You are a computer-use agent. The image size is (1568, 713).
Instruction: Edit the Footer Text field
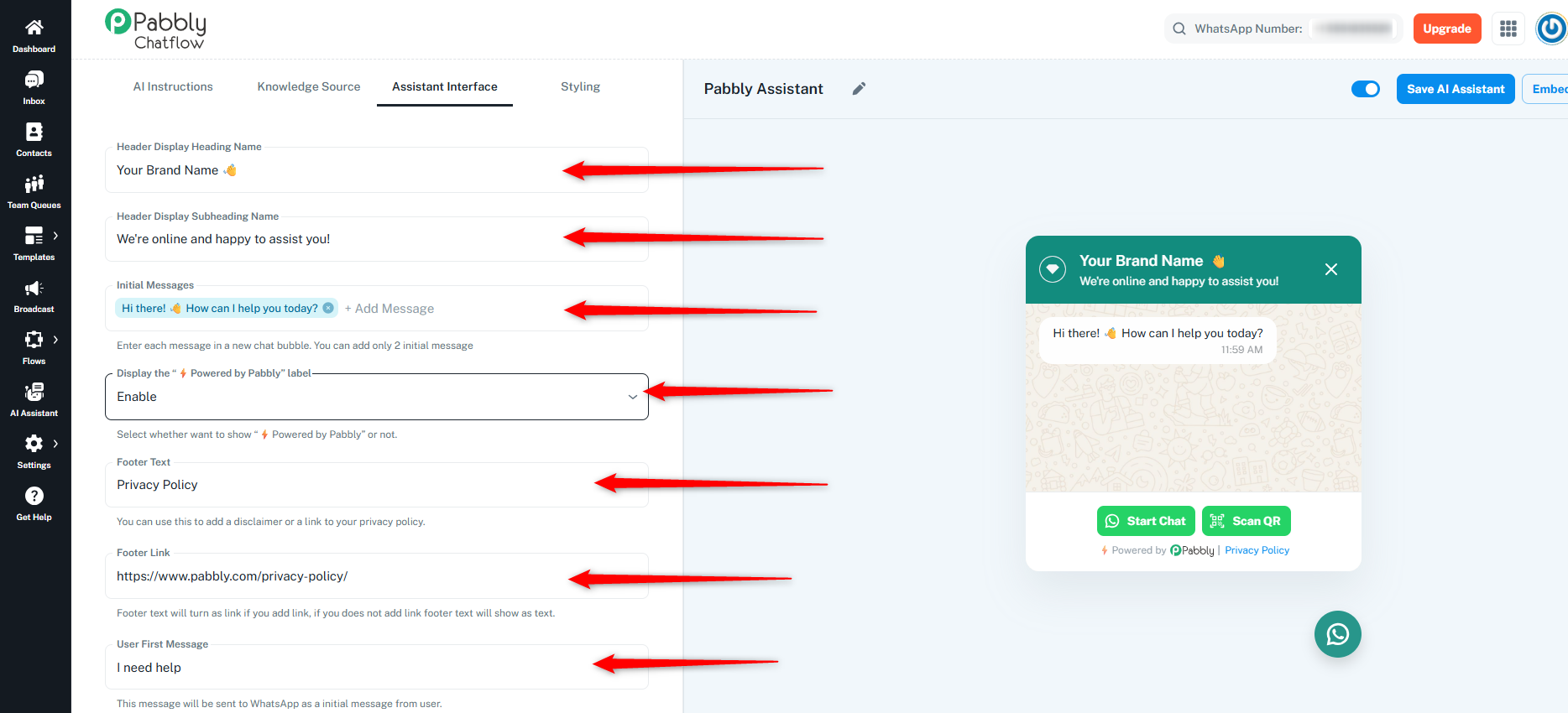tap(377, 485)
